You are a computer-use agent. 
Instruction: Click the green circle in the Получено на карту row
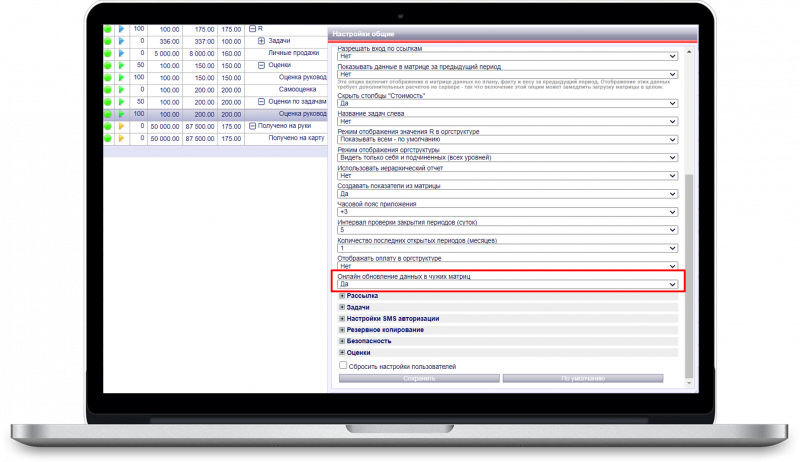coord(108,138)
